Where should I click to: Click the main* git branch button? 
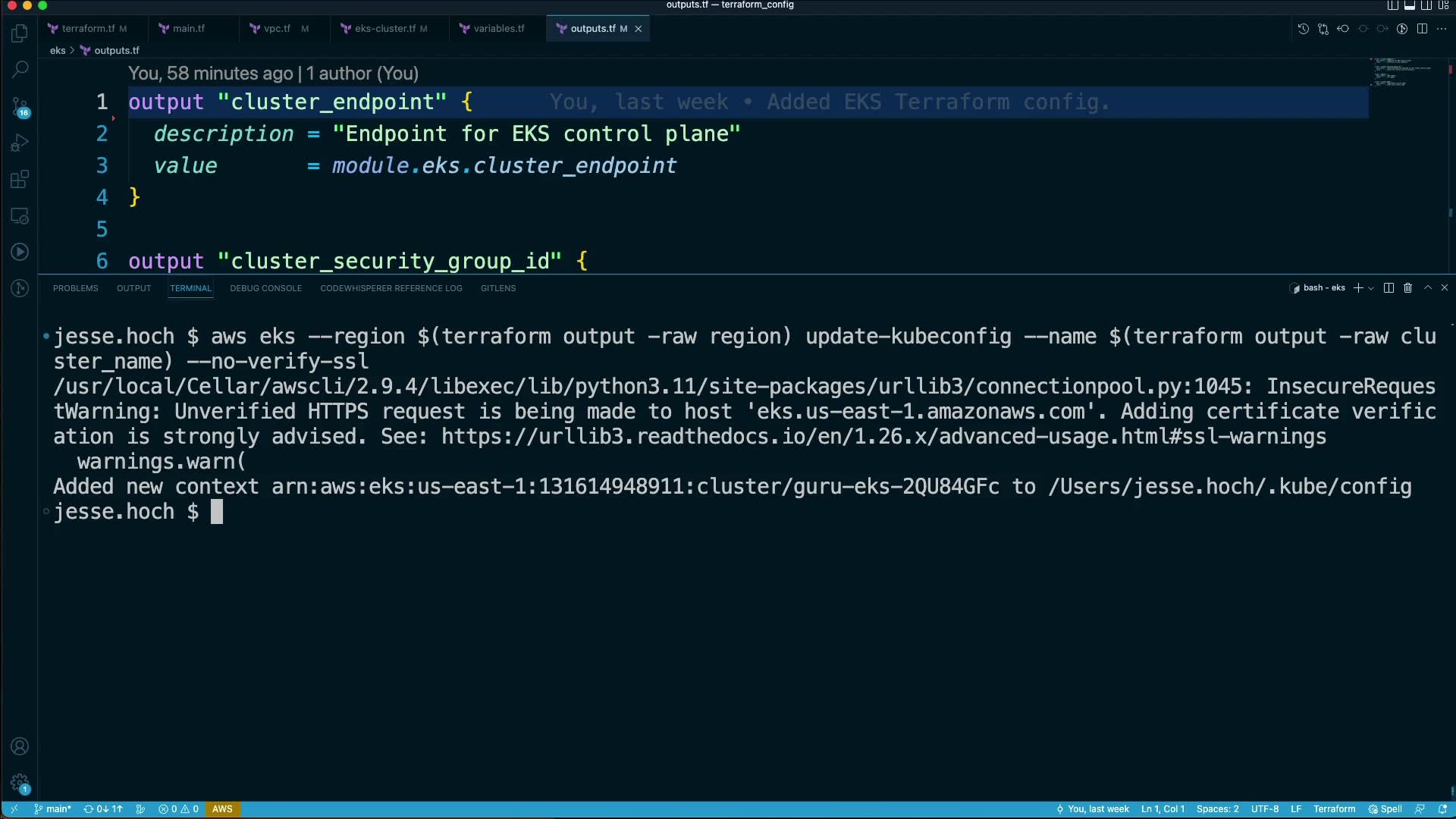pyautogui.click(x=53, y=809)
